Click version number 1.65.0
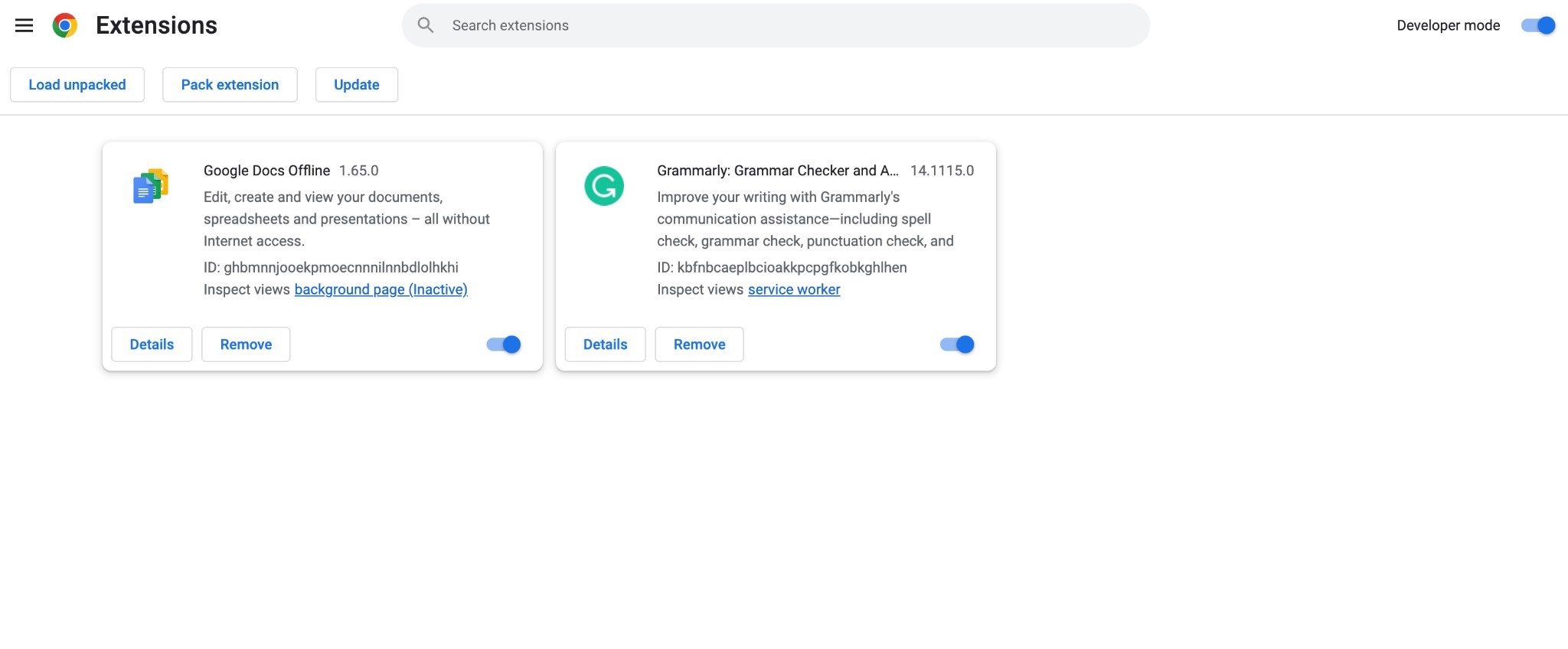The height and width of the screenshot is (649, 1568). [359, 171]
